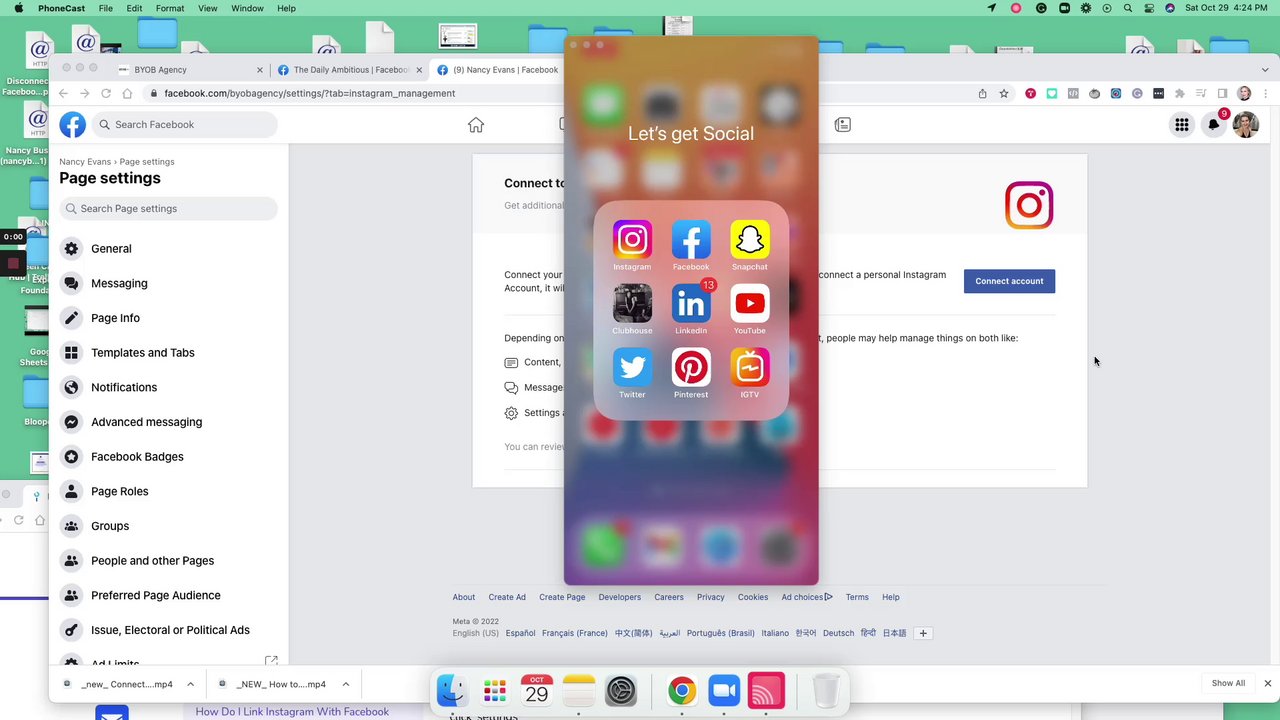Image resolution: width=1280 pixels, height=720 pixels.
Task: Open the Twitter app on the phone
Action: 632,367
